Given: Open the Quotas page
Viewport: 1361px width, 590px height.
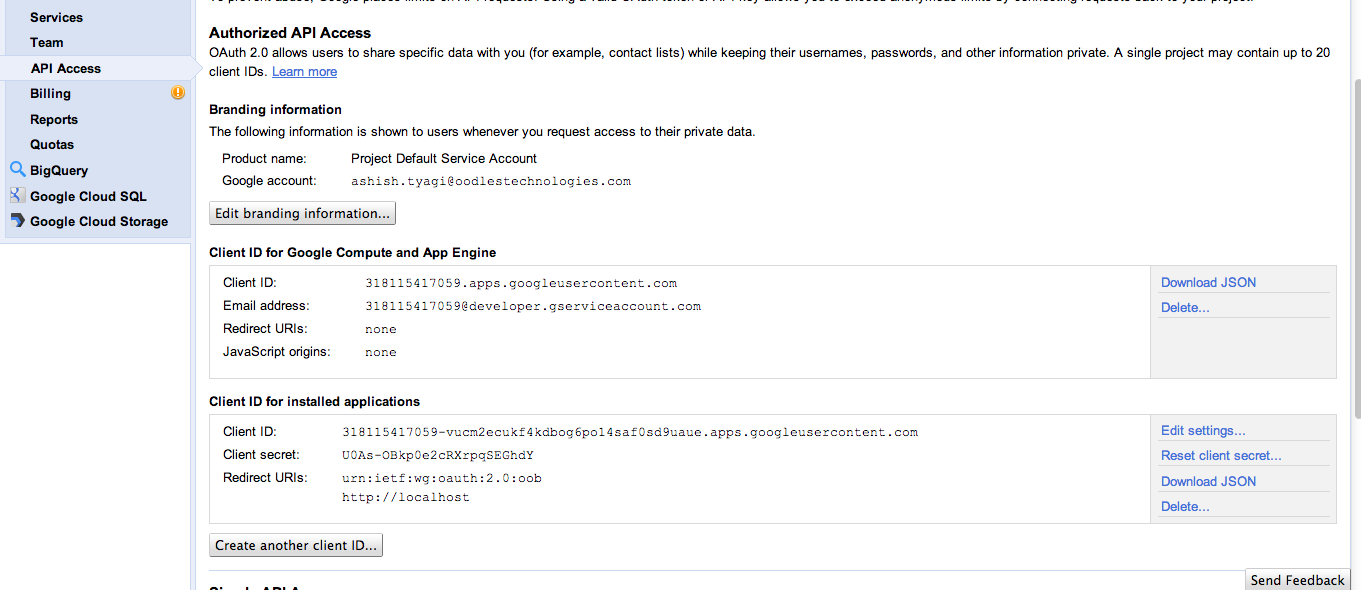Looking at the screenshot, I should 52,144.
